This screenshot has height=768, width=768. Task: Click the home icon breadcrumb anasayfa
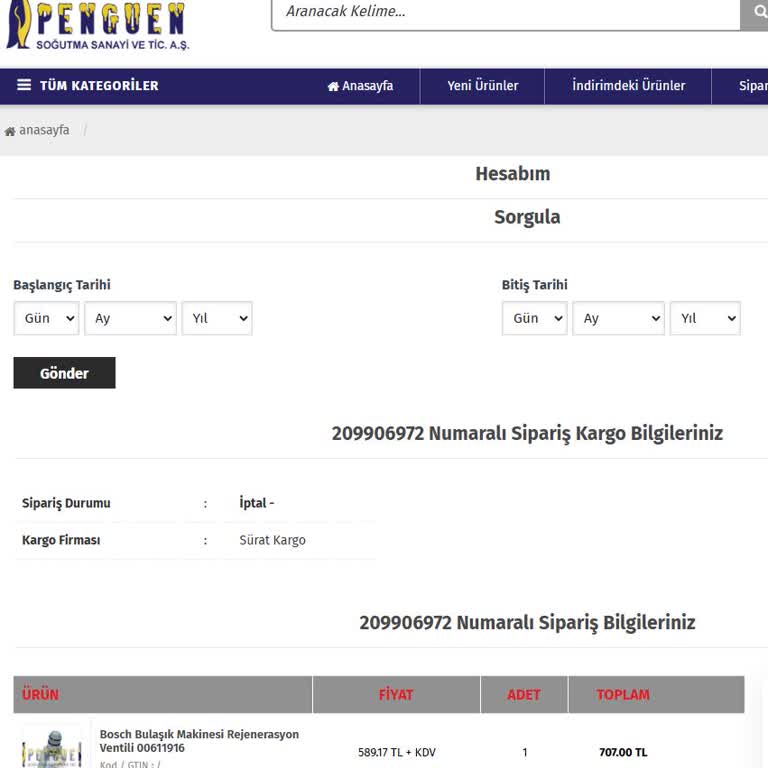(x=37, y=131)
